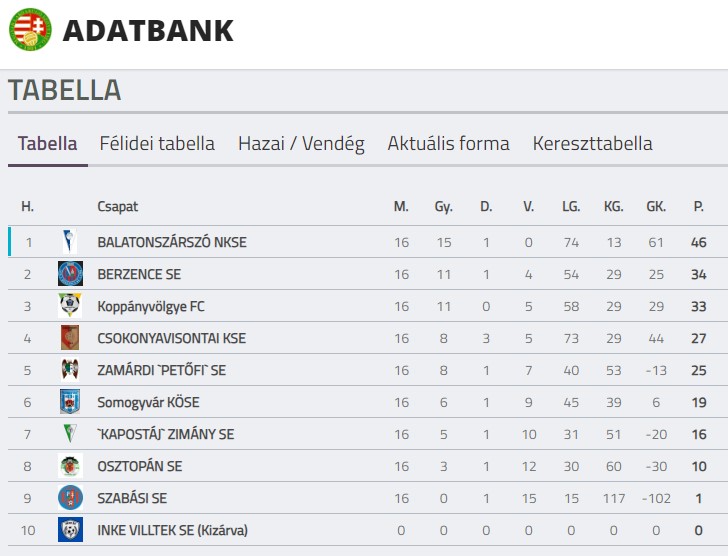
Task: Click the Koppányvölgye FC team crest
Action: tap(69, 306)
